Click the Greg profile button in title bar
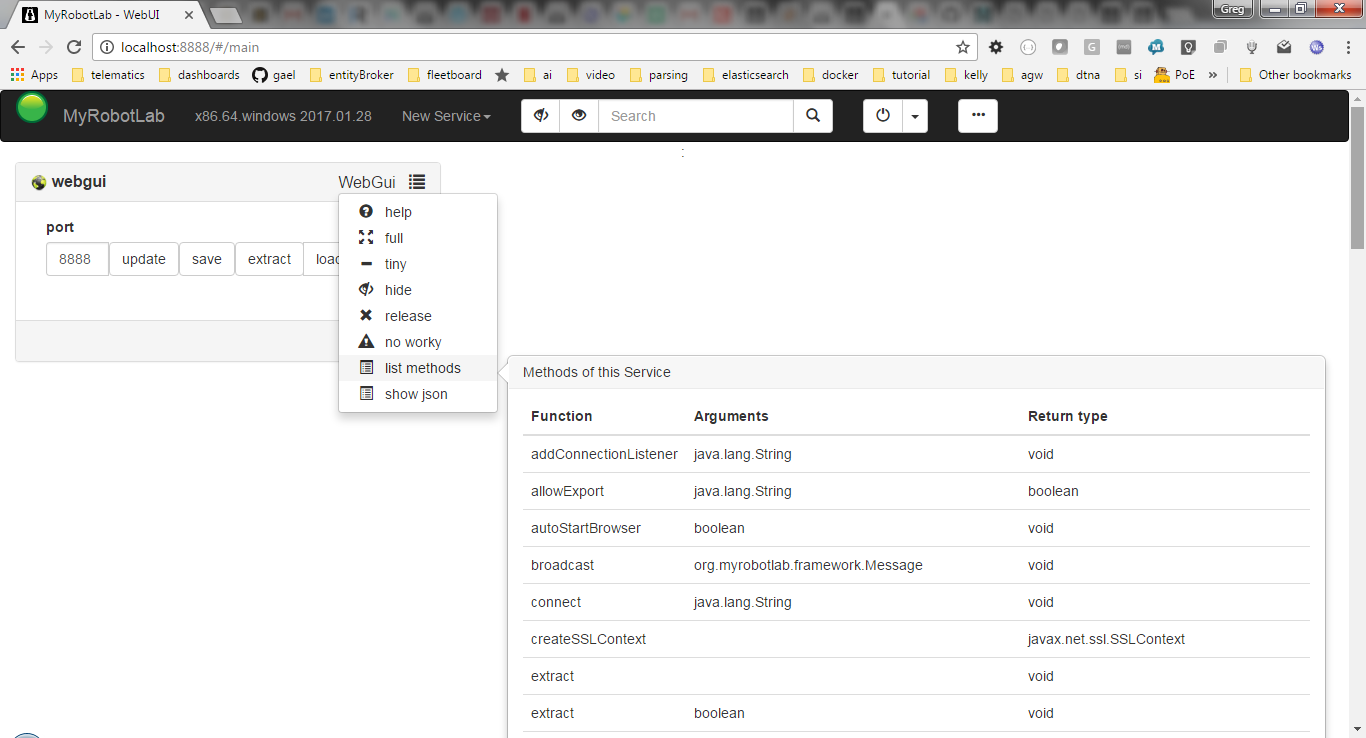The width and height of the screenshot is (1366, 738). pyautogui.click(x=1232, y=8)
